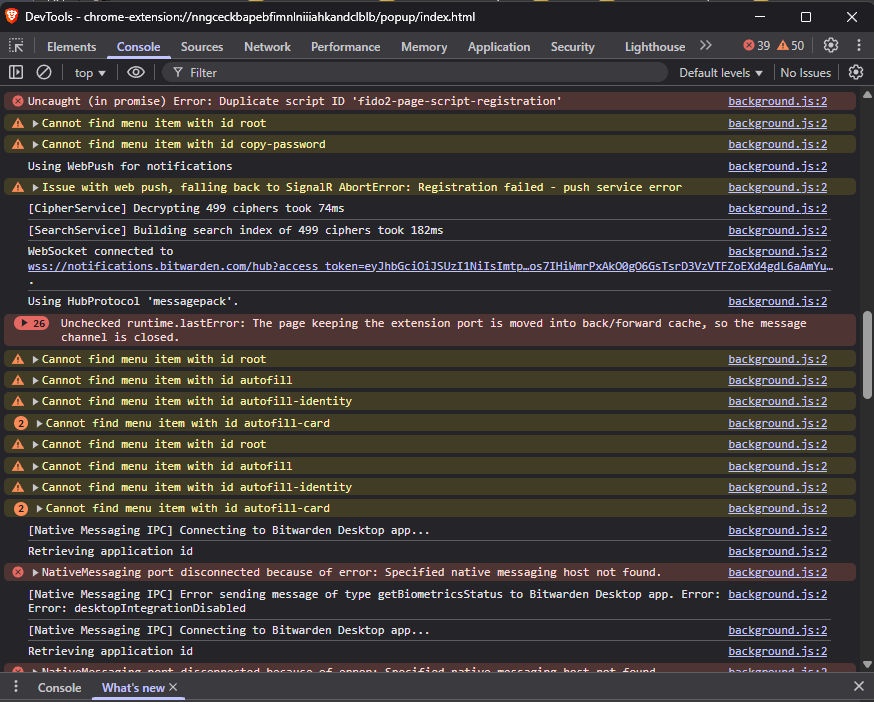Select the What's new drawer tab

pos(133,688)
